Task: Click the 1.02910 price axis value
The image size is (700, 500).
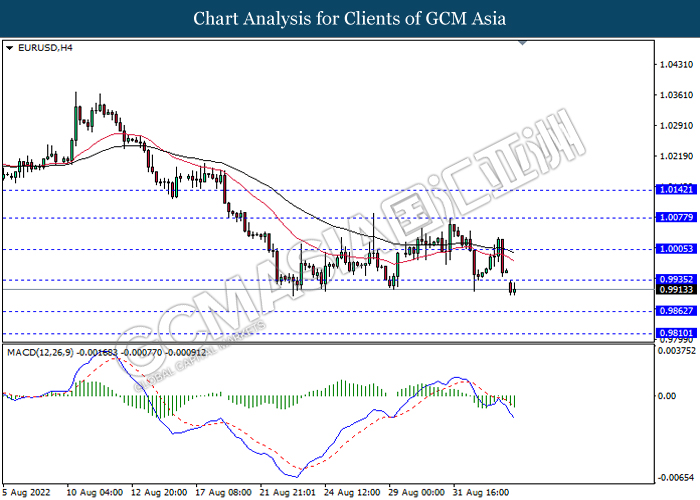Action: (x=676, y=125)
